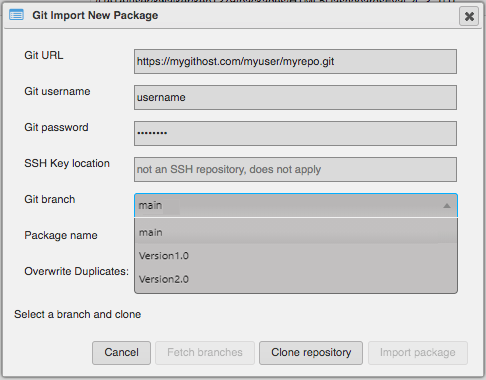Click the Cancel button
This screenshot has height=380, width=486.
(121, 353)
